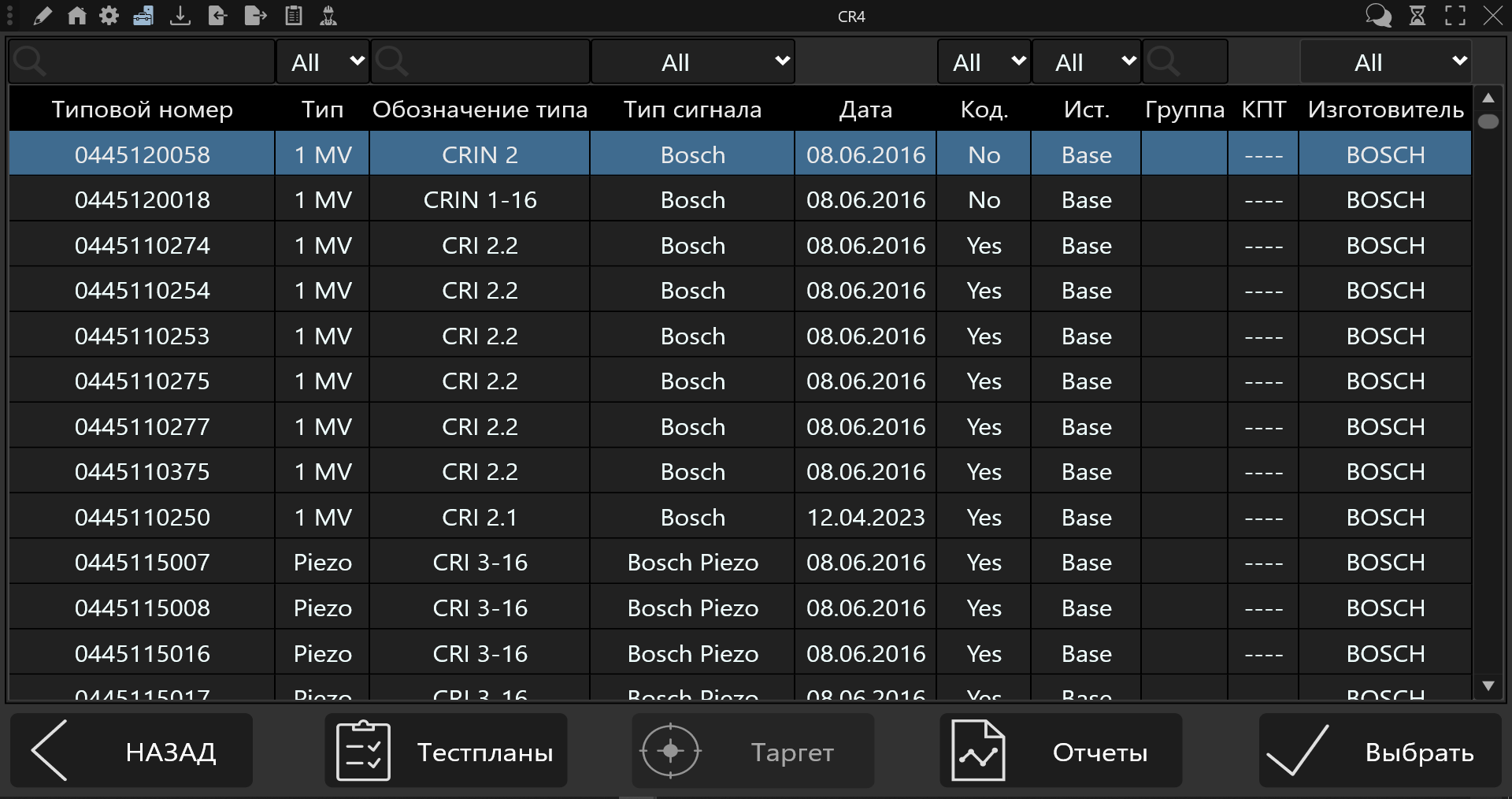Image resolution: width=1512 pixels, height=799 pixels.
Task: Click the file import icon
Action: (217, 15)
